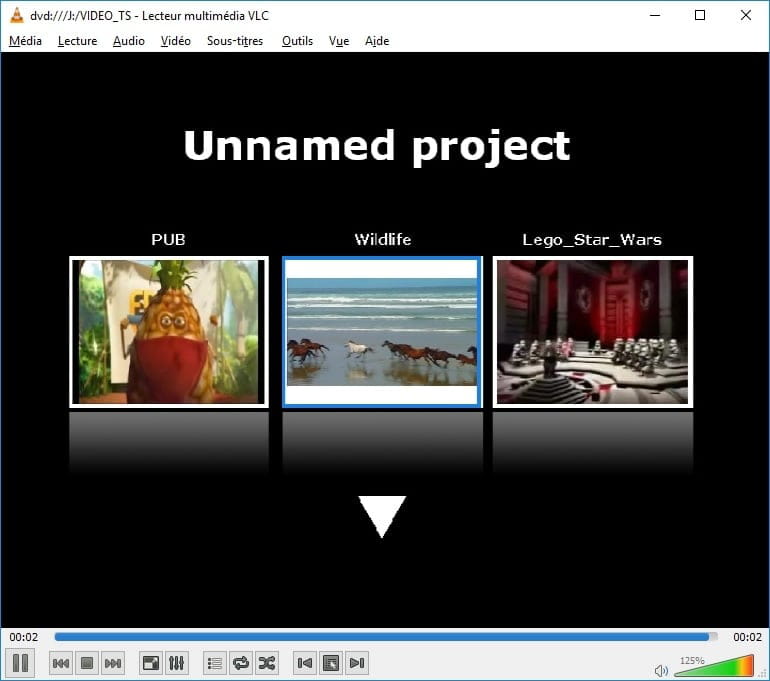Image resolution: width=770 pixels, height=681 pixels.
Task: Click the elapsed time 00:02 label
Action: [x=24, y=637]
